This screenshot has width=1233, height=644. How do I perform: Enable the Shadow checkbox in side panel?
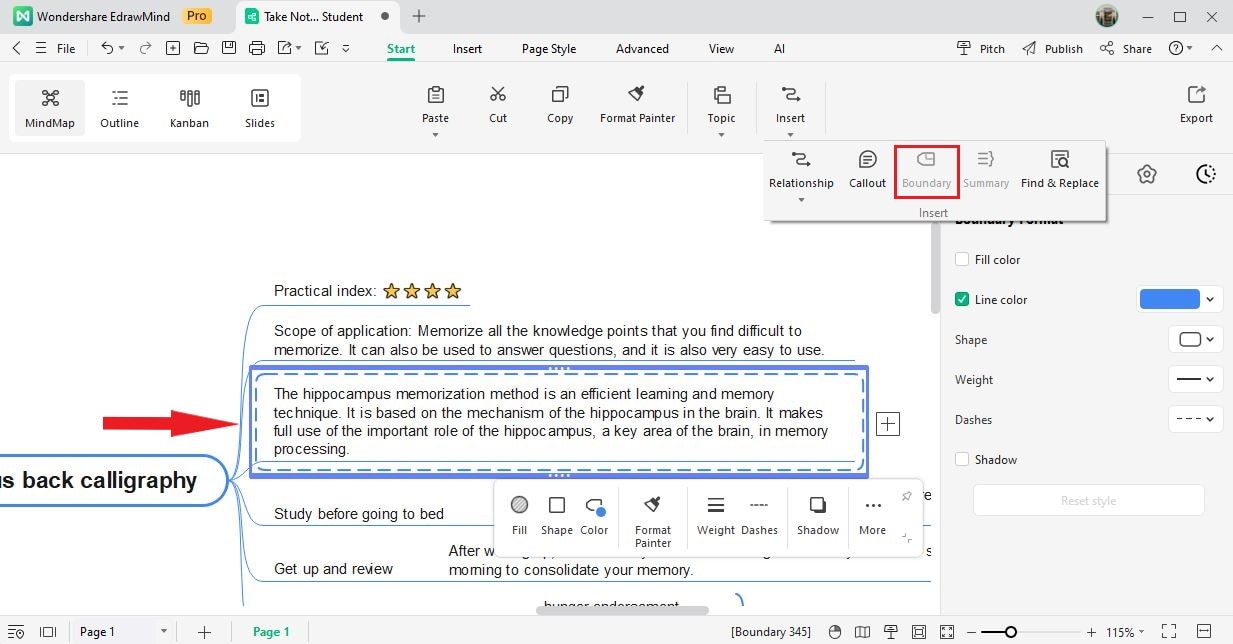coord(962,460)
